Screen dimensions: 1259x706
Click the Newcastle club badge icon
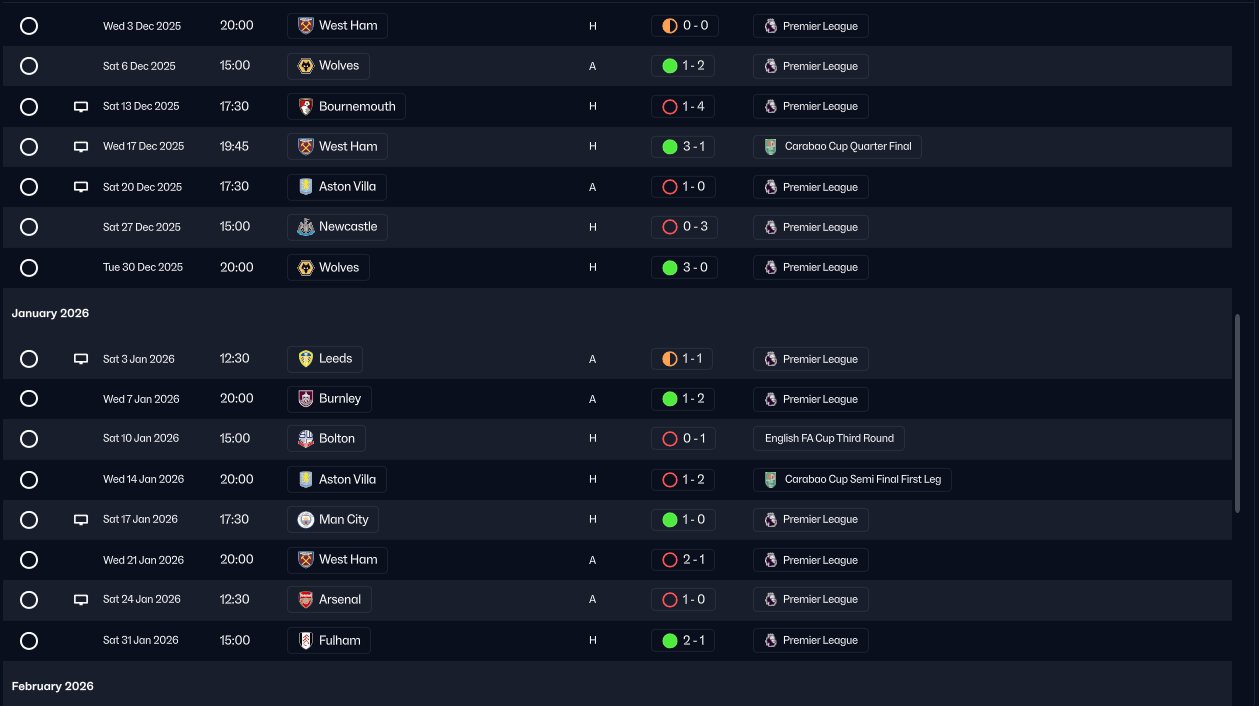coord(306,227)
